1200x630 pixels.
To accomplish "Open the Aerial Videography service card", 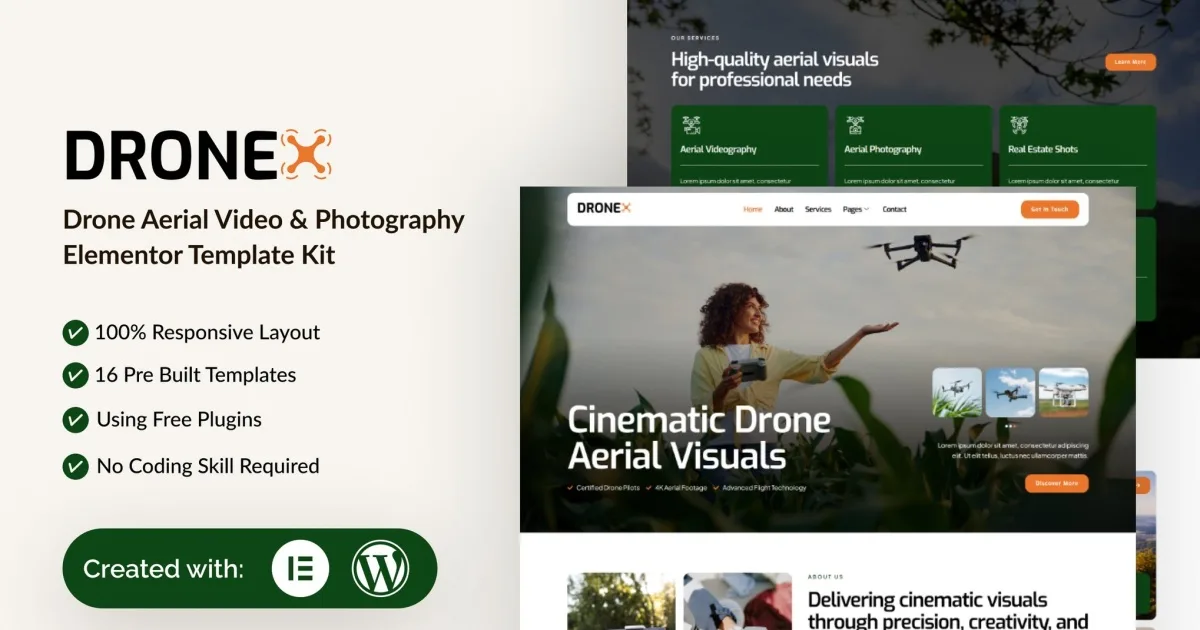I will pos(750,146).
